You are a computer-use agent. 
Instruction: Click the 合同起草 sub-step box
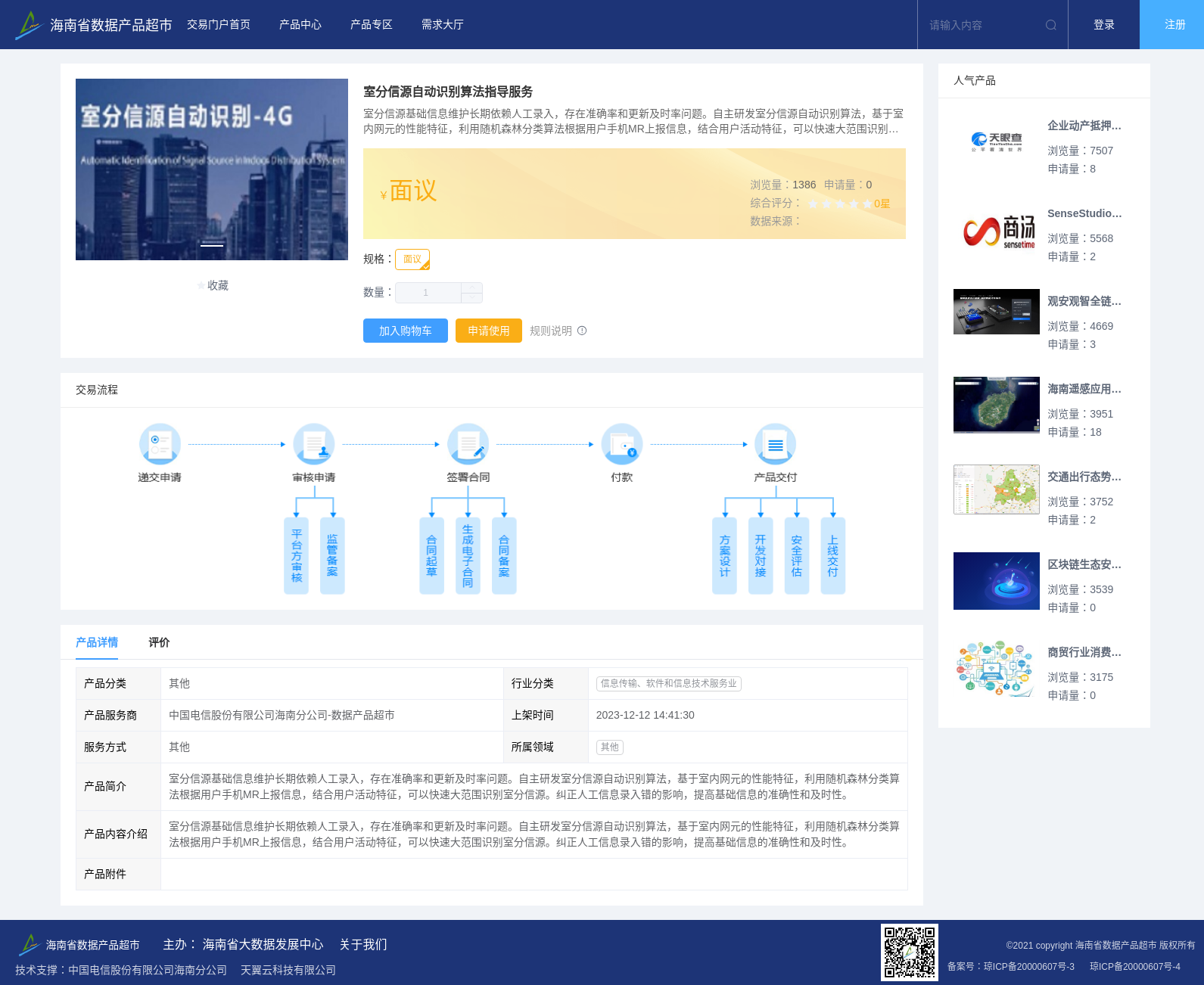click(431, 556)
